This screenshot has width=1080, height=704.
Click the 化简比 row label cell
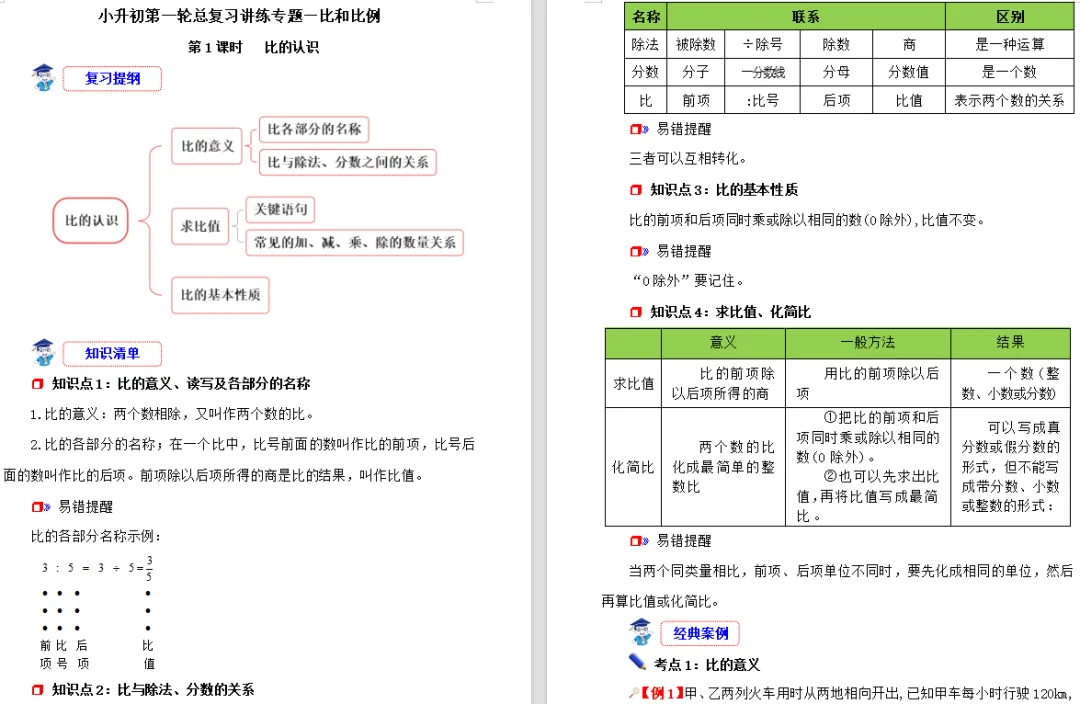(x=633, y=467)
